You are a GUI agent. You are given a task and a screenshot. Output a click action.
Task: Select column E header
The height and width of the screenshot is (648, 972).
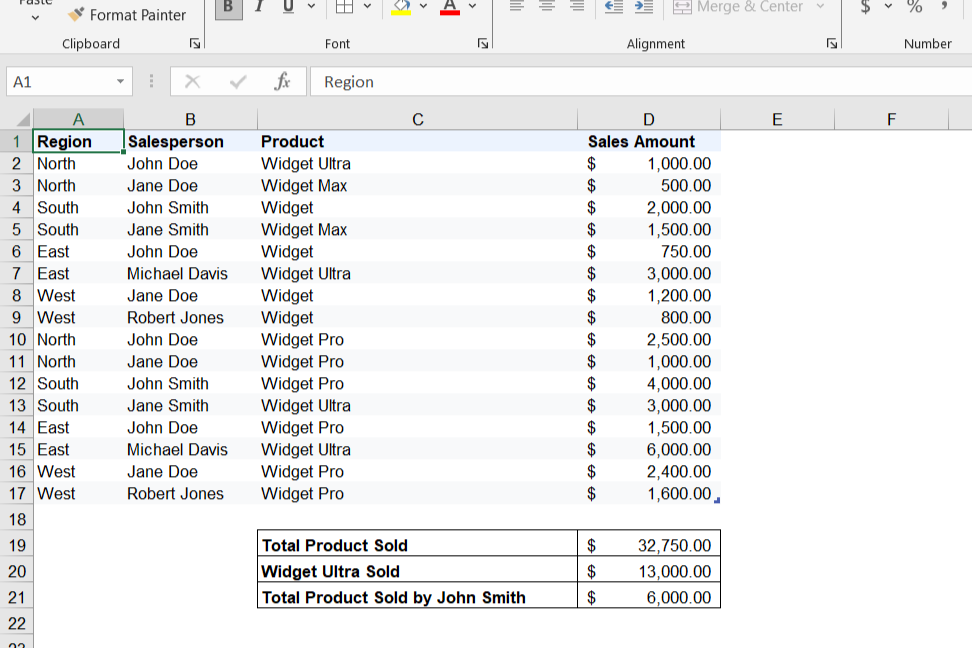click(777, 119)
